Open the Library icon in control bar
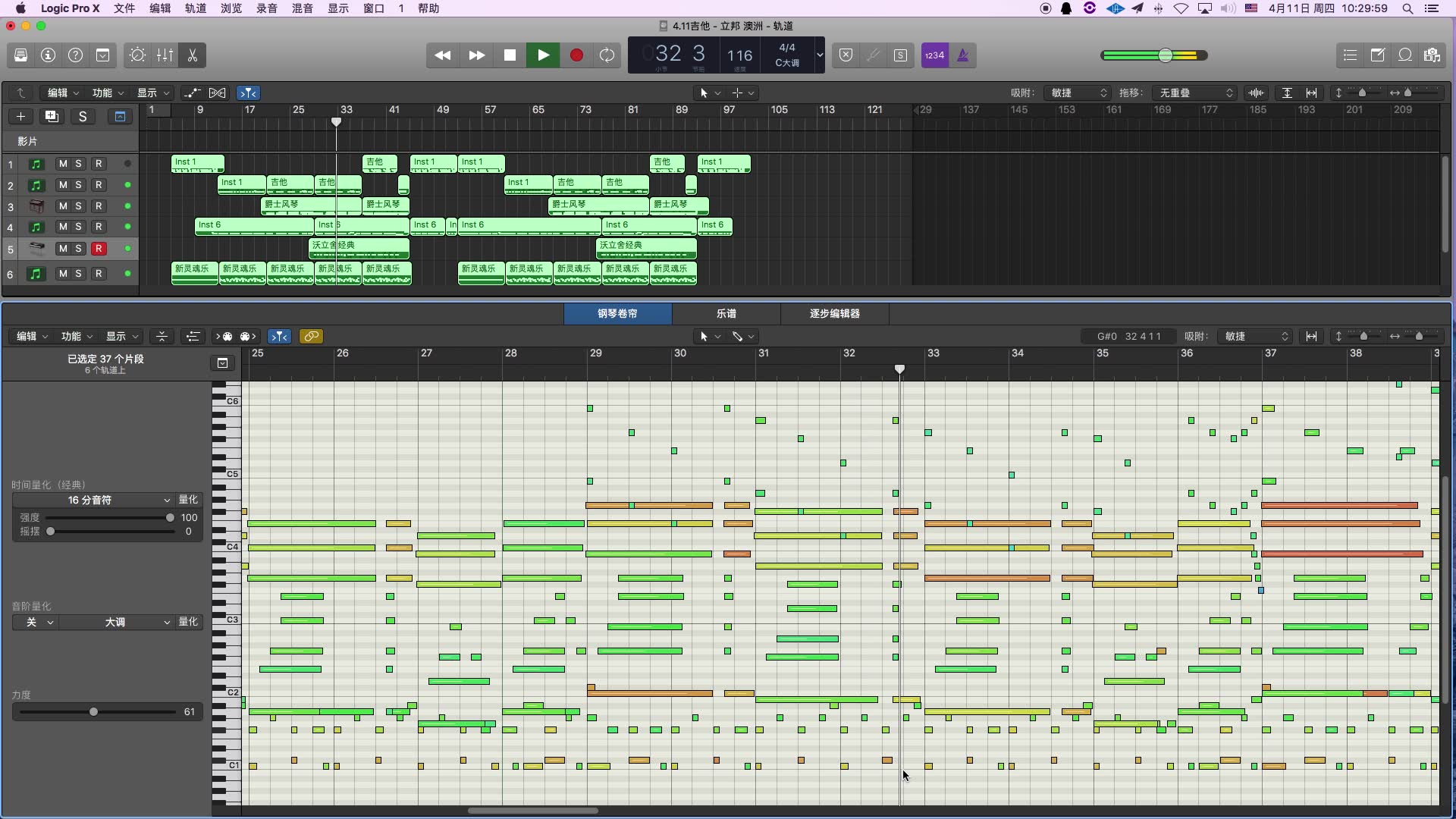 (x=20, y=55)
